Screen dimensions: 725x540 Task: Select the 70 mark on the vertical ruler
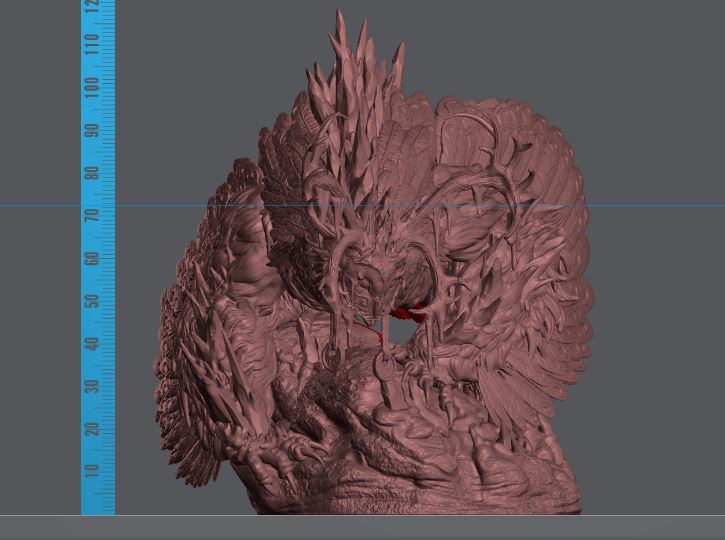[x=92, y=215]
